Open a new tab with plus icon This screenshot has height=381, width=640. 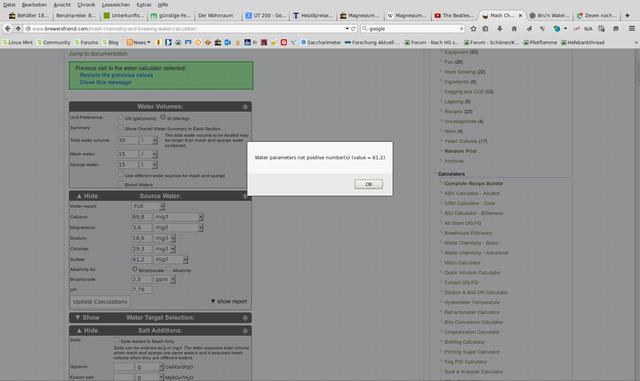[x=627, y=16]
